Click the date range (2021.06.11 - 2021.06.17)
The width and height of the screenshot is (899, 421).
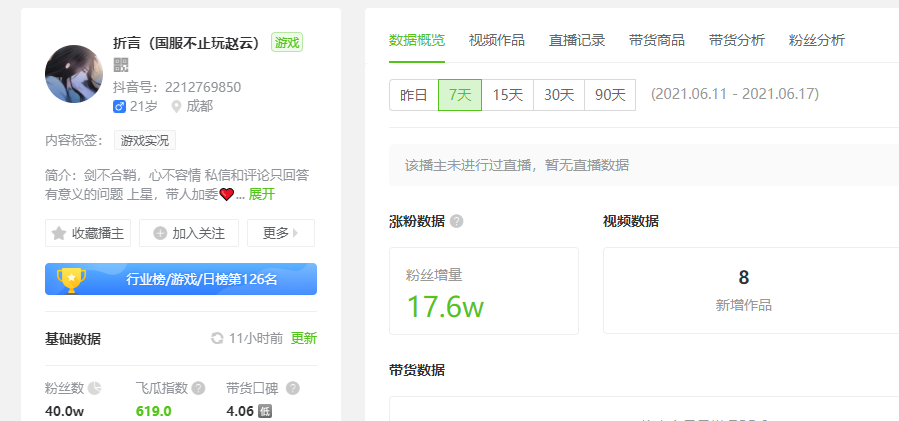click(x=734, y=94)
